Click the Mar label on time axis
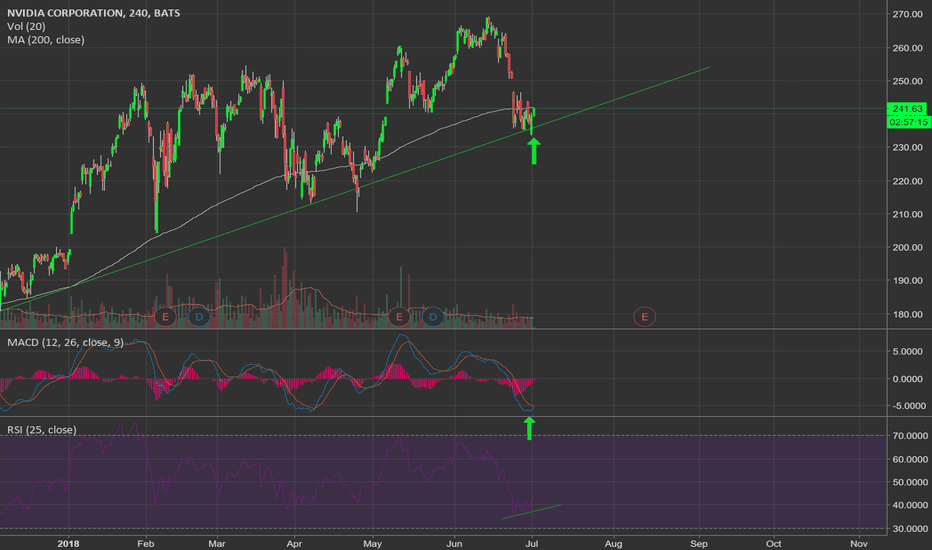 point(217,543)
